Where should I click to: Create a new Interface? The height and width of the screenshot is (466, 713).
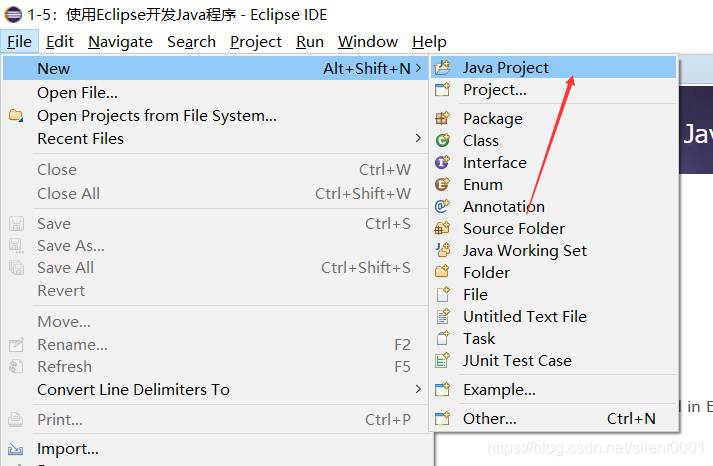pyautogui.click(x=553, y=162)
